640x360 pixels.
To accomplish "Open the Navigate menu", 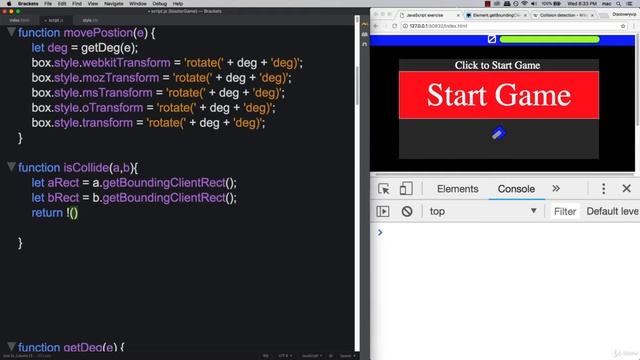I will tap(113, 4).
